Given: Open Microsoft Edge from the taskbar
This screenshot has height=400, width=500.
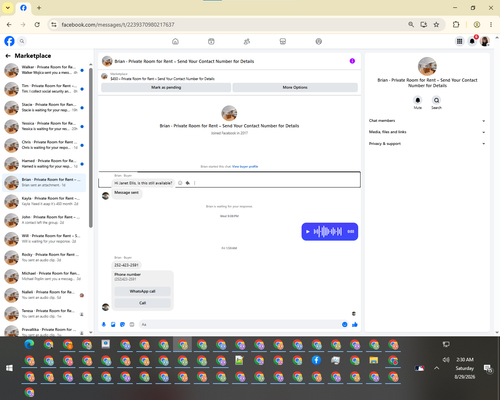Looking at the screenshot, I should pos(29,344).
